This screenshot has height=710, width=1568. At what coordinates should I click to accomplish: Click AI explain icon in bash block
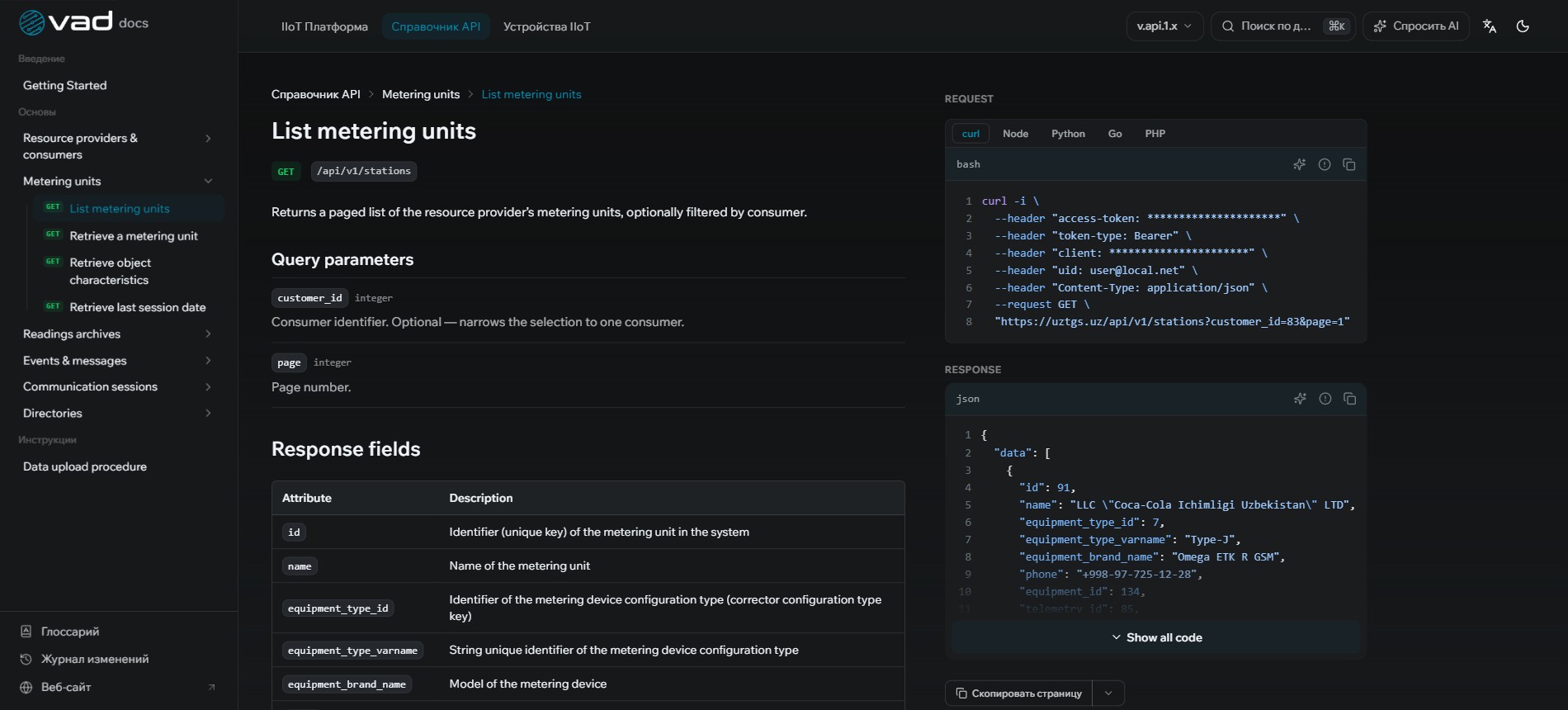point(1300,164)
